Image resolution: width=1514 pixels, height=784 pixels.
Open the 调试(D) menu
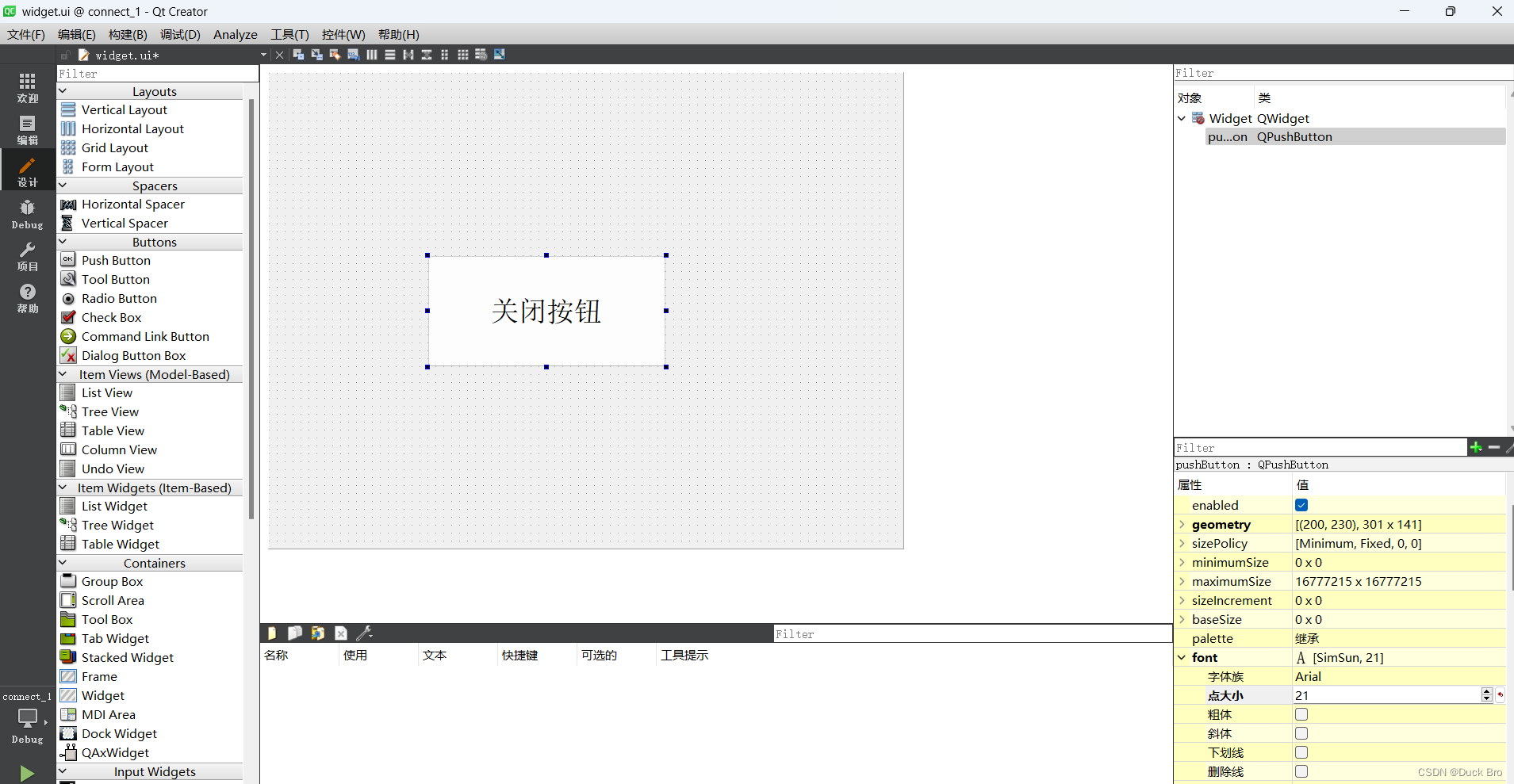(x=180, y=35)
